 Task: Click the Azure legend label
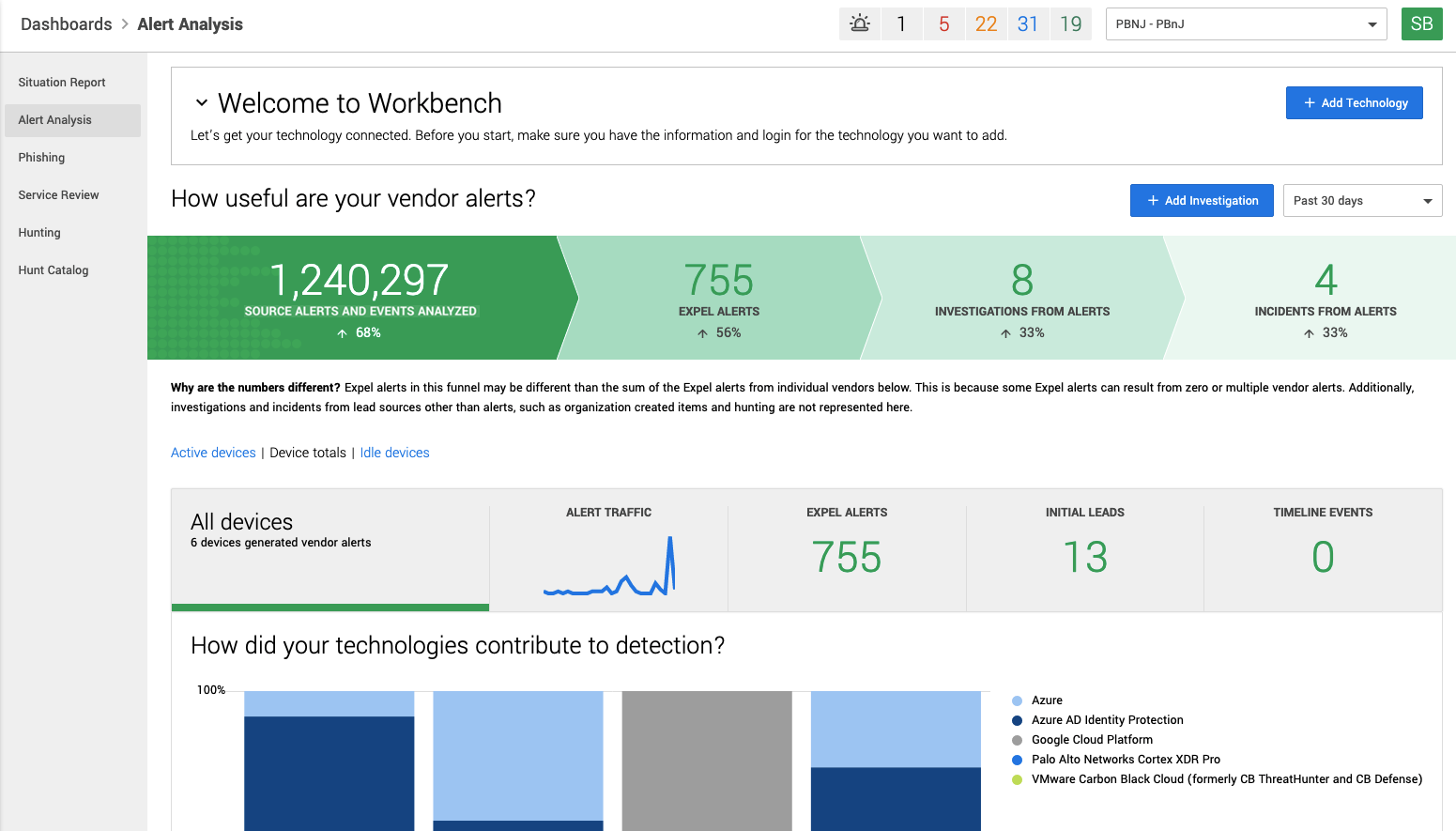tap(1047, 700)
